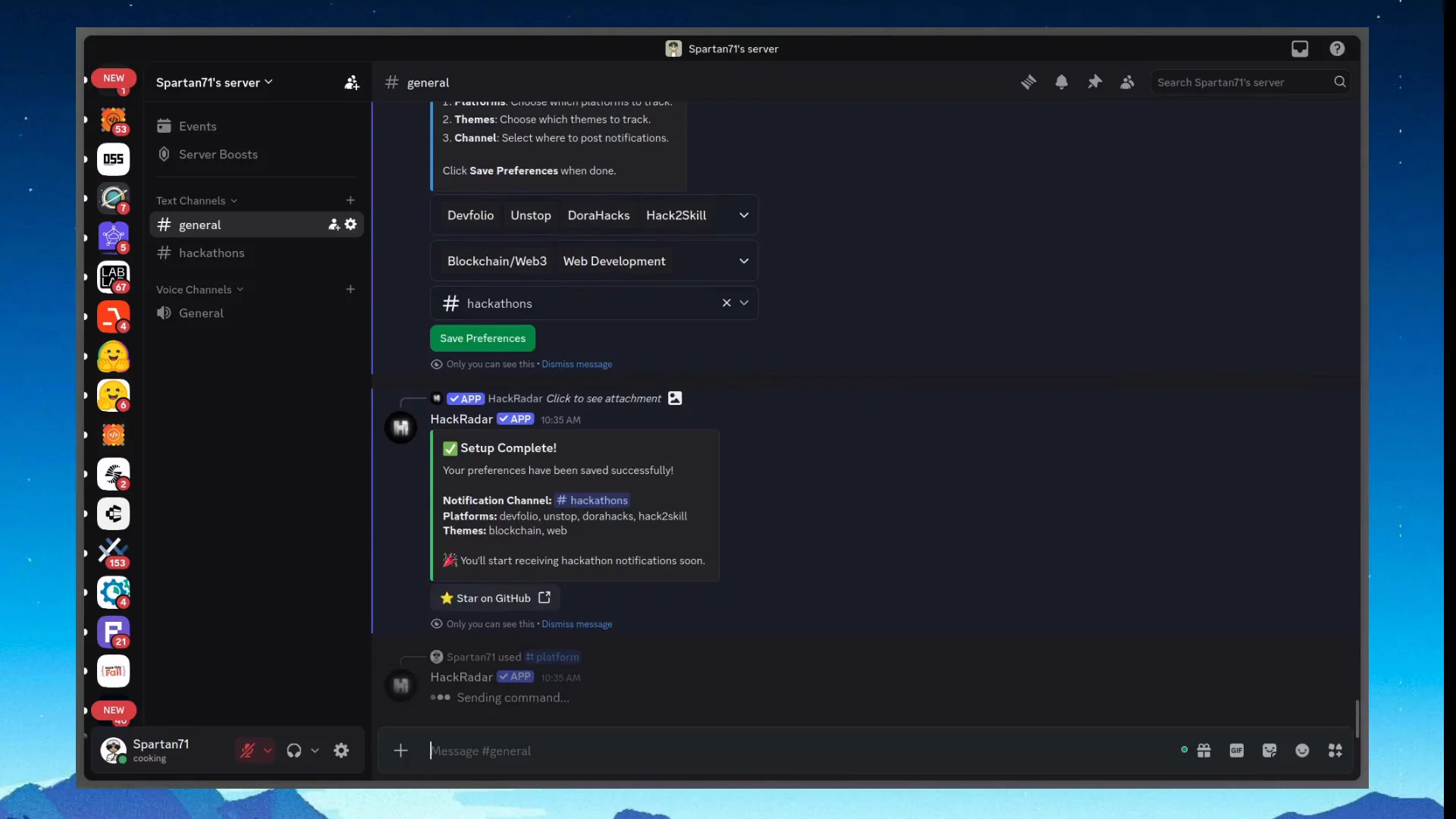This screenshot has width=1456, height=819.
Task: Open the emoji picker smiley
Action: click(1302, 751)
